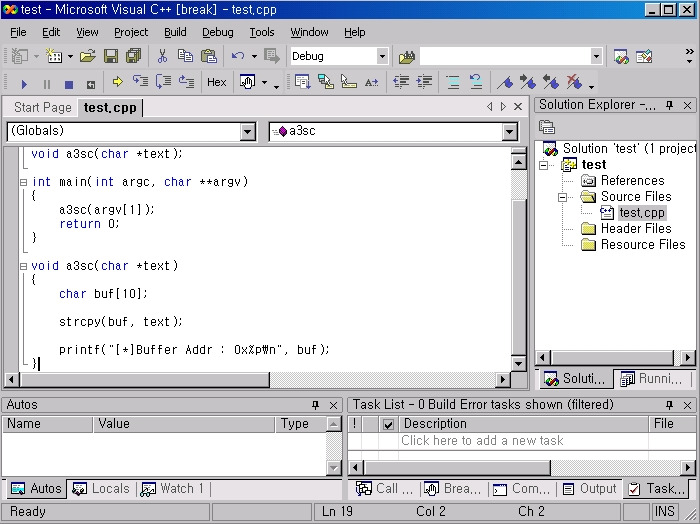Image resolution: width=700 pixels, height=524 pixels.
Task: Select the Header Files folder
Action: [x=636, y=229]
